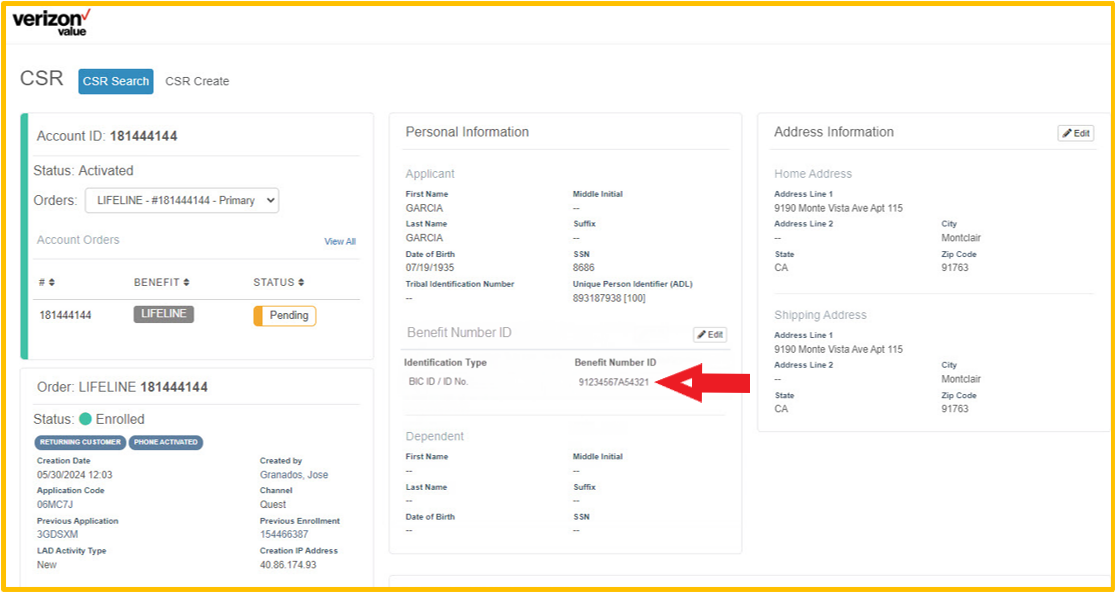The height and width of the screenshot is (592, 1117).
Task: Click Unique Person Identifier 893187938 [100]
Action: coord(609,298)
